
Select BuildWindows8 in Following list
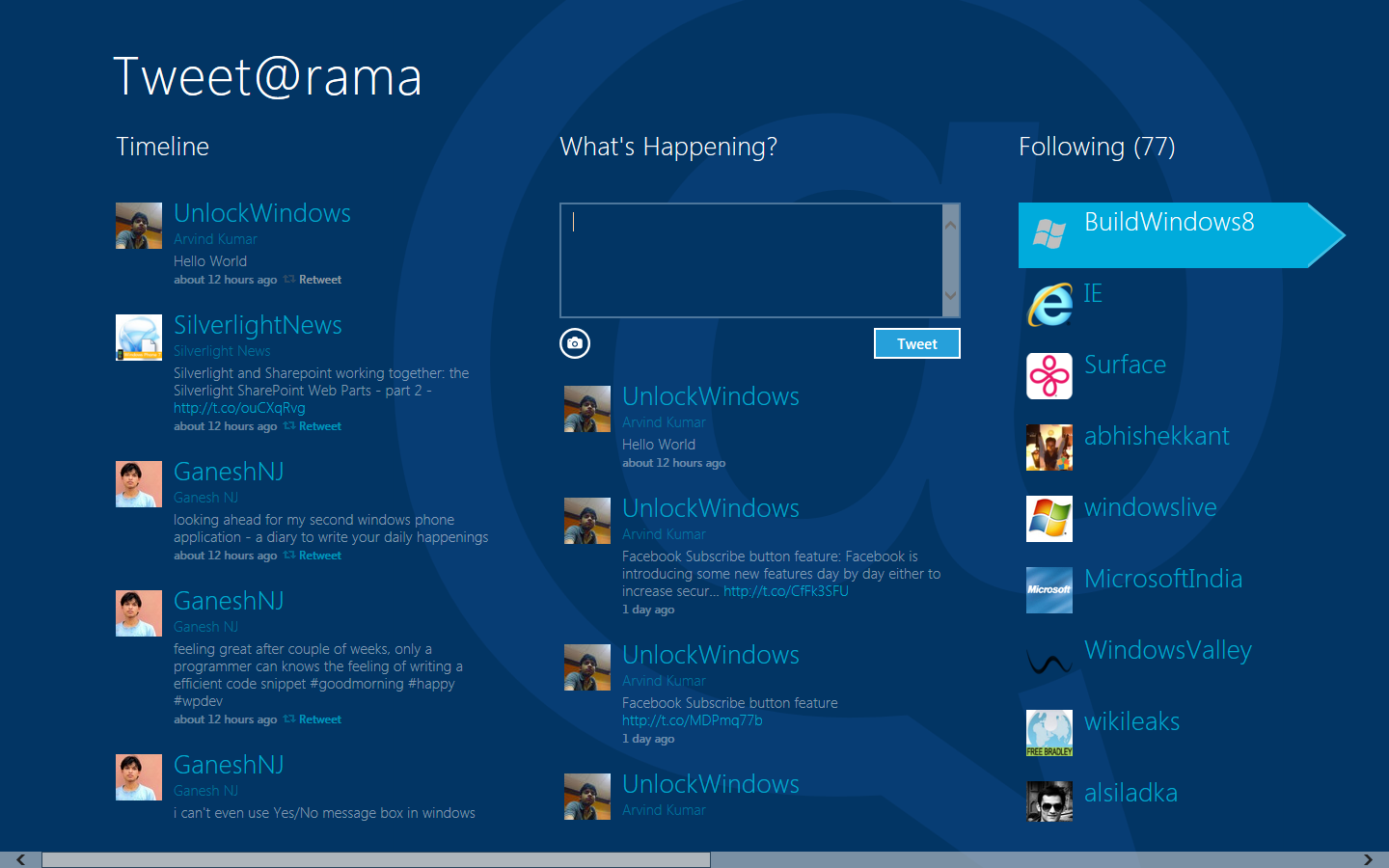[1181, 235]
